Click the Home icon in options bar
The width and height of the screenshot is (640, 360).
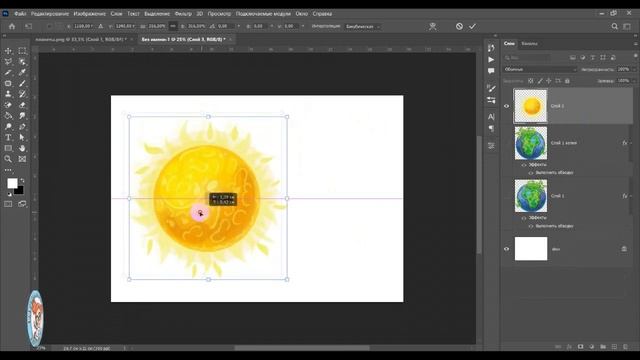tap(12, 26)
